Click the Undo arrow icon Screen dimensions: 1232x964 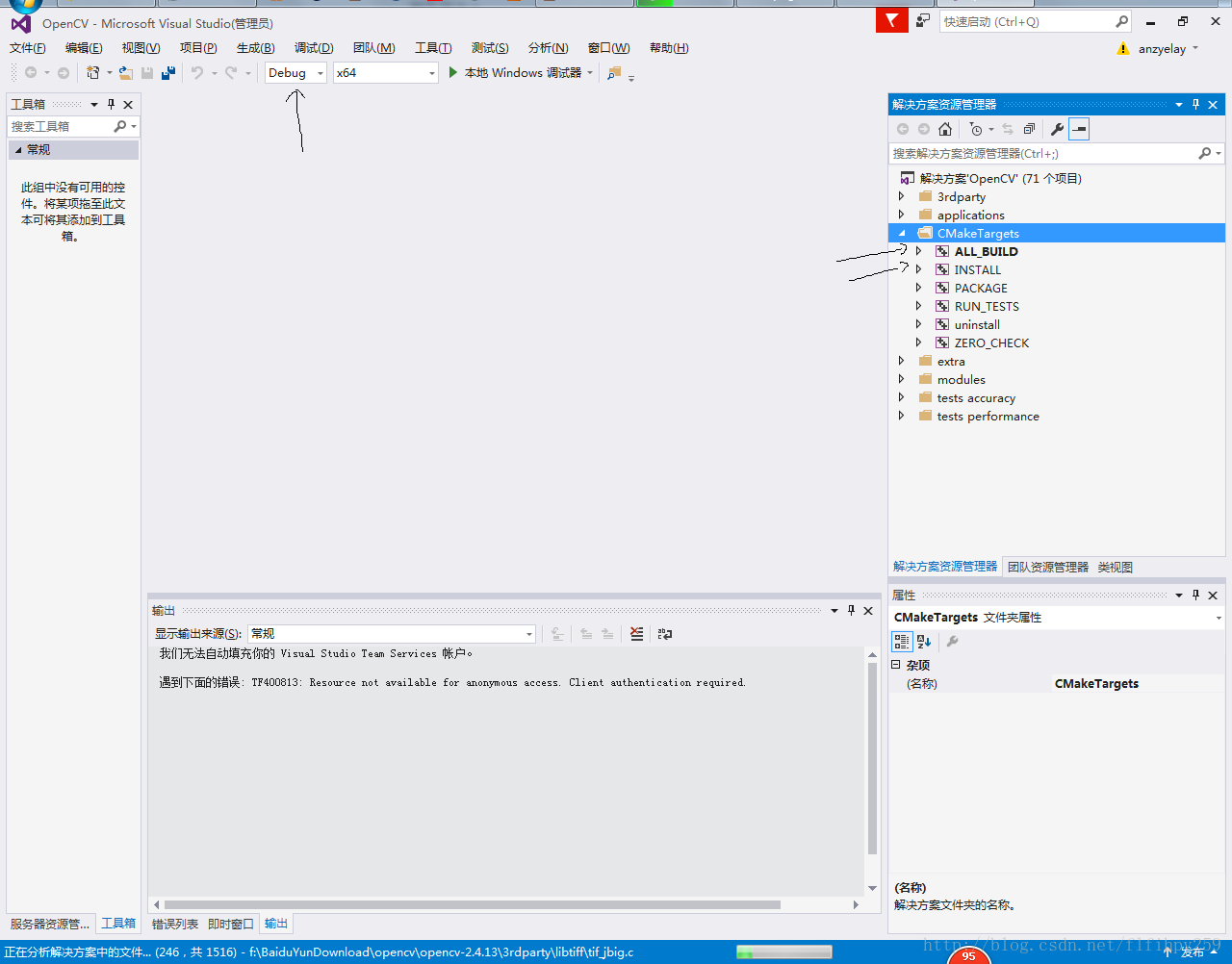197,72
